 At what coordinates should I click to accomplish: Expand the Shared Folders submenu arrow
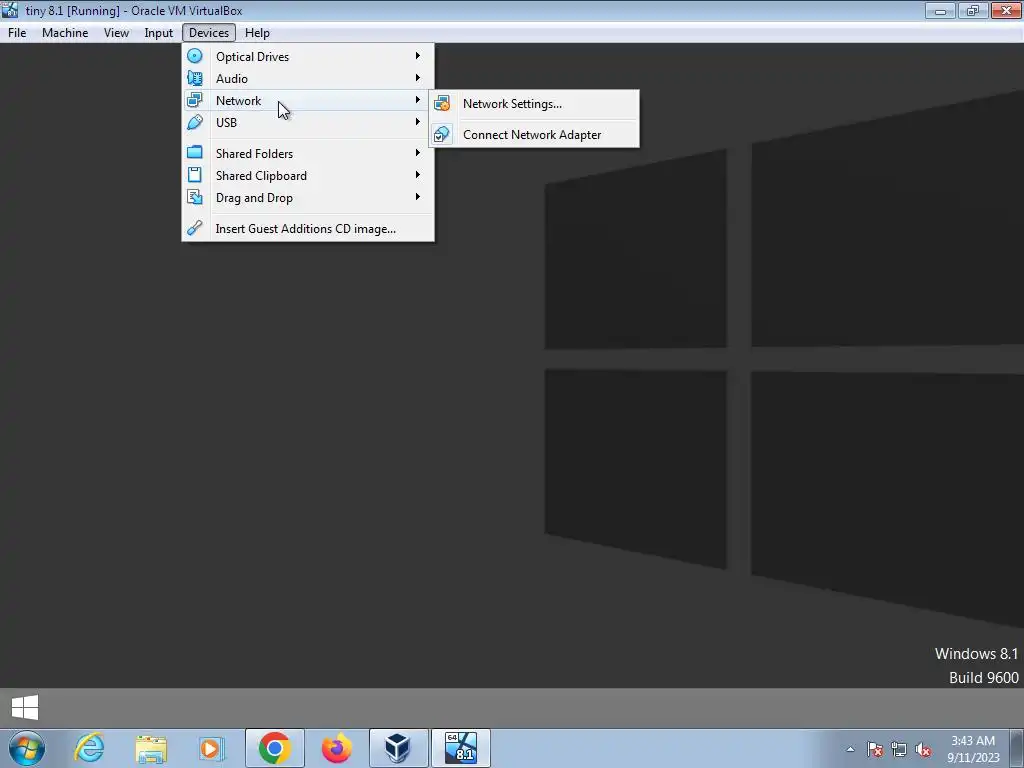pos(417,153)
